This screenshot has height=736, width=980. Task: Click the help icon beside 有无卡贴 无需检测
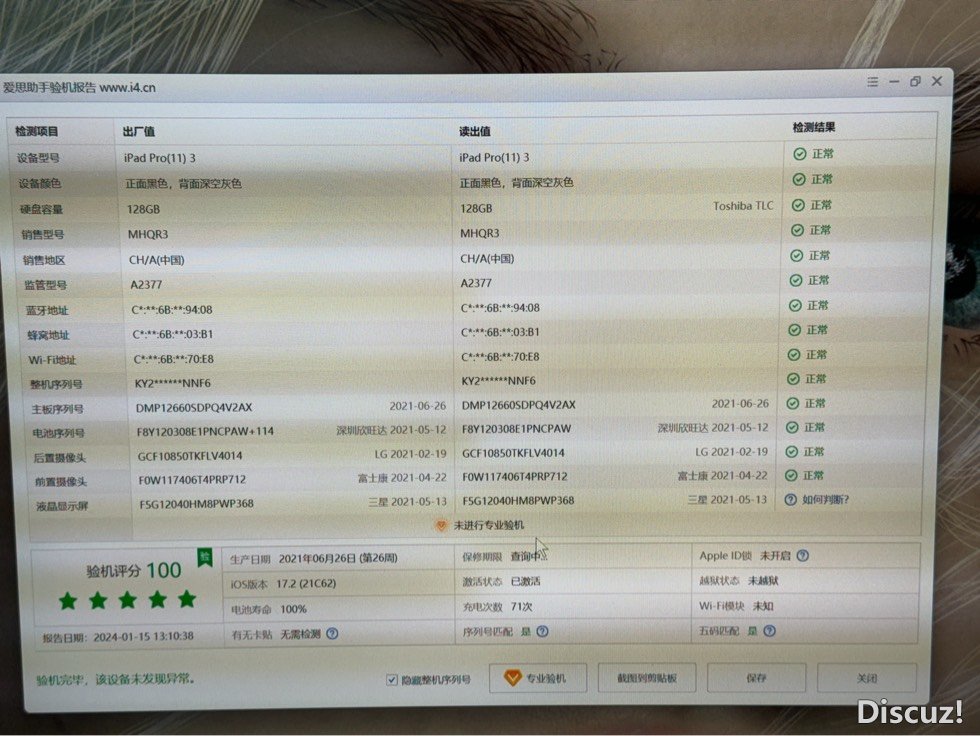point(332,634)
